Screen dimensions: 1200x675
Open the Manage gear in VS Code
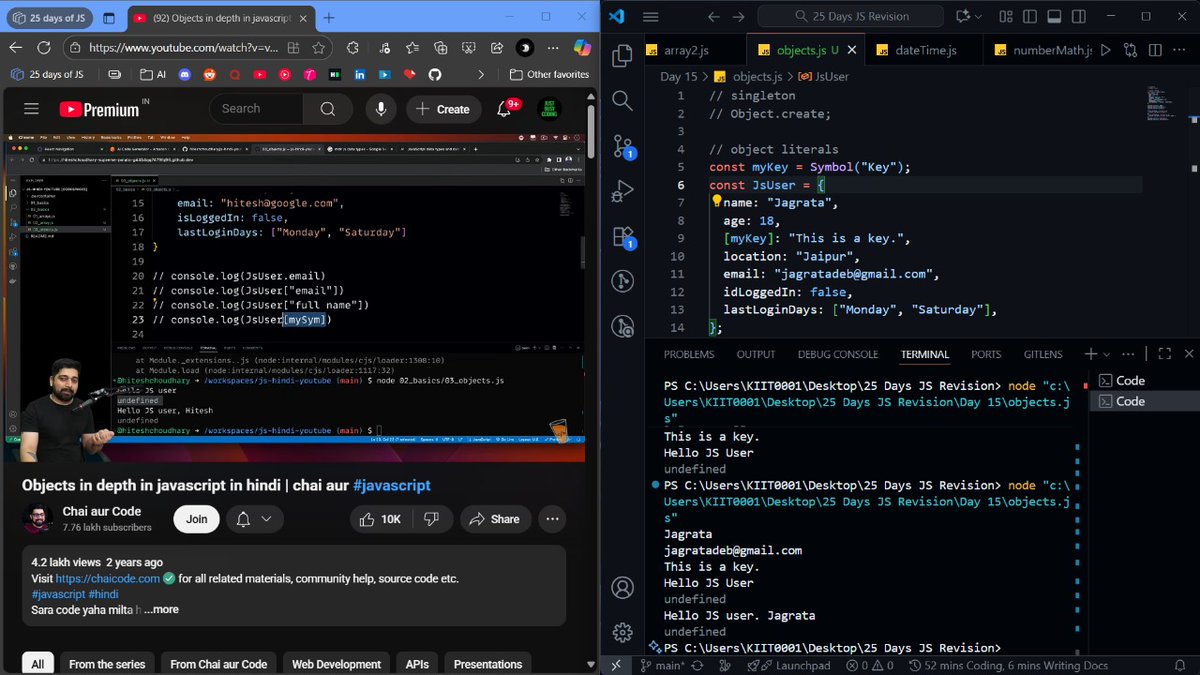pos(622,632)
